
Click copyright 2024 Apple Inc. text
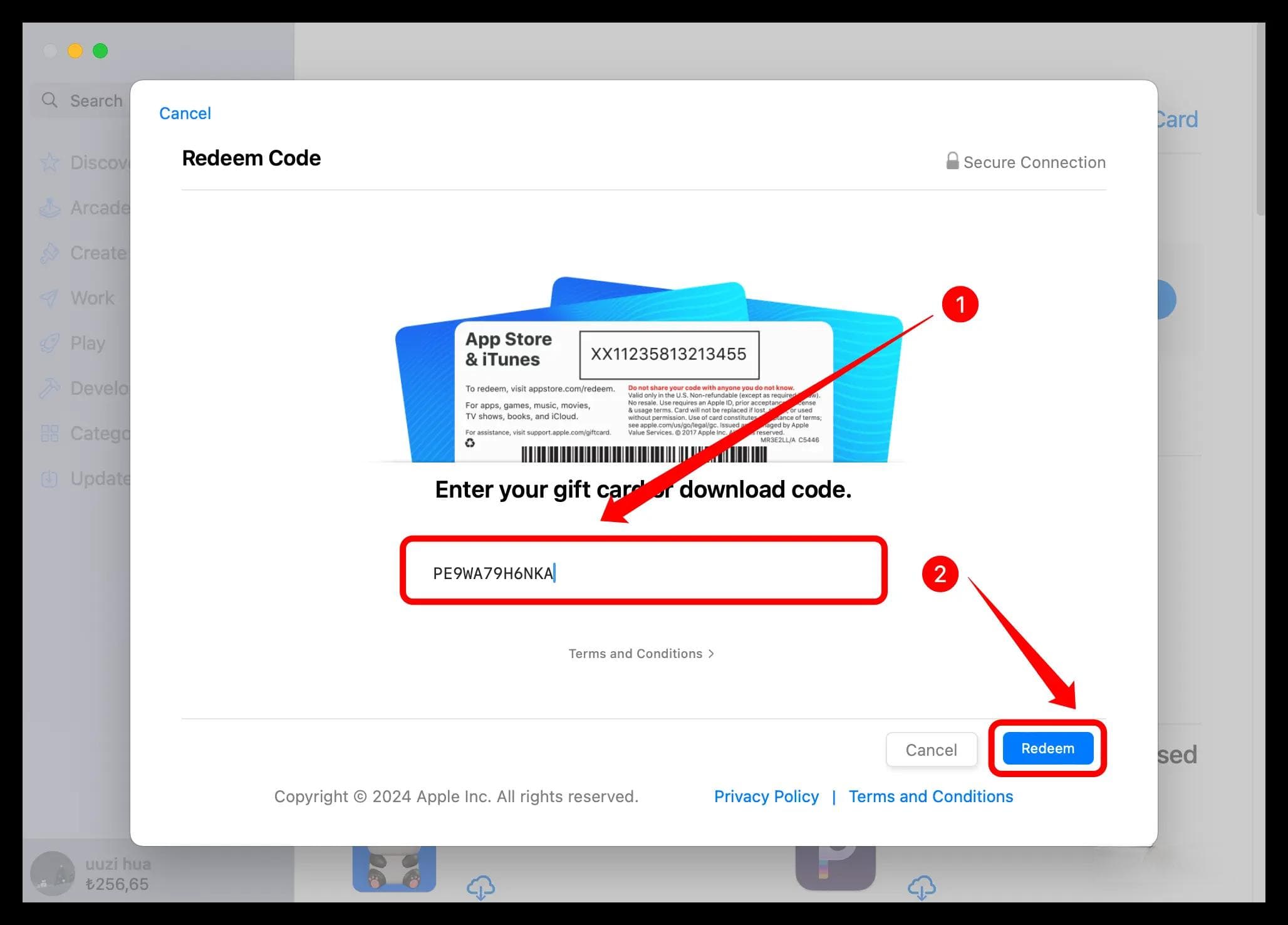click(456, 797)
